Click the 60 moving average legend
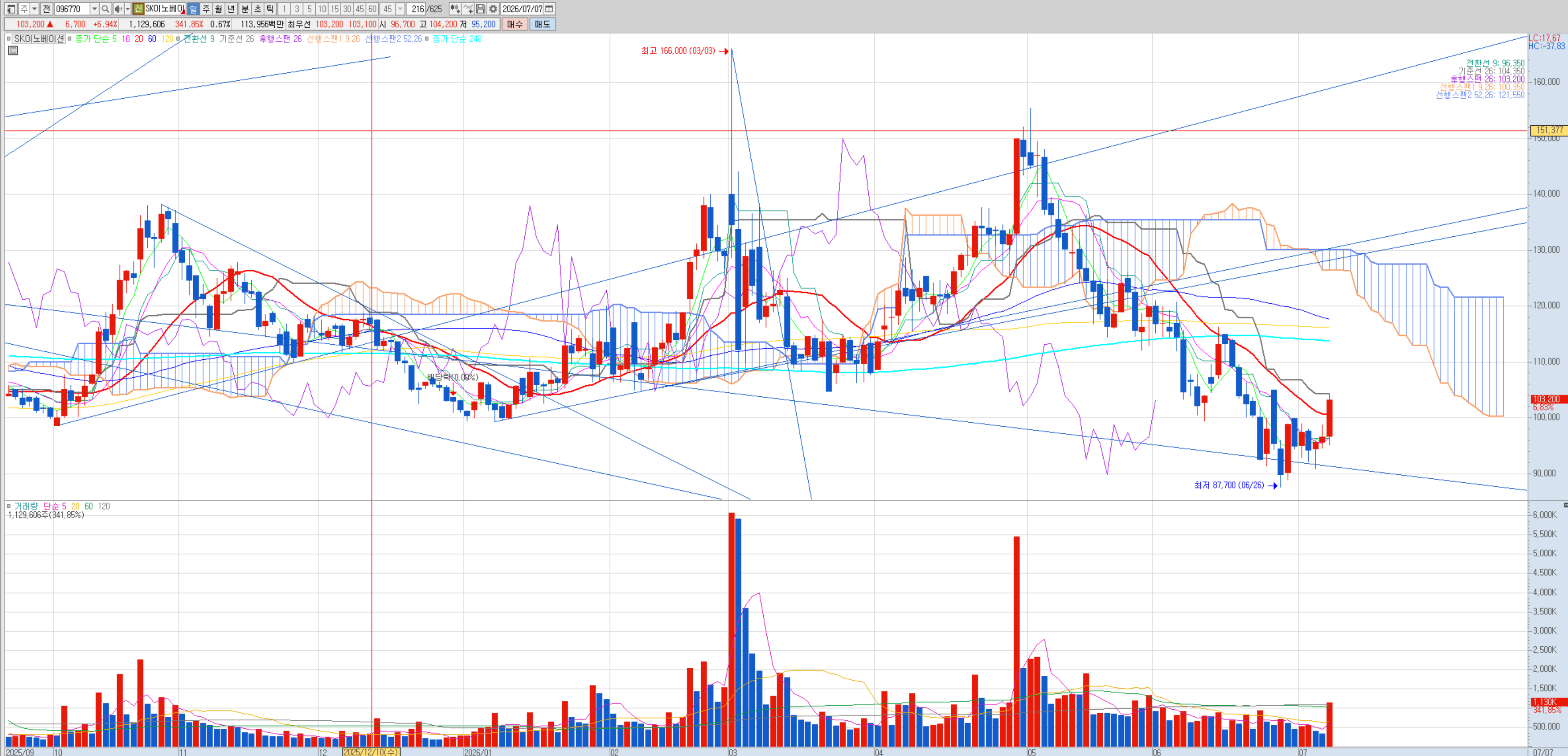Screen dimensions: 1568x756 pyautogui.click(x=152, y=38)
